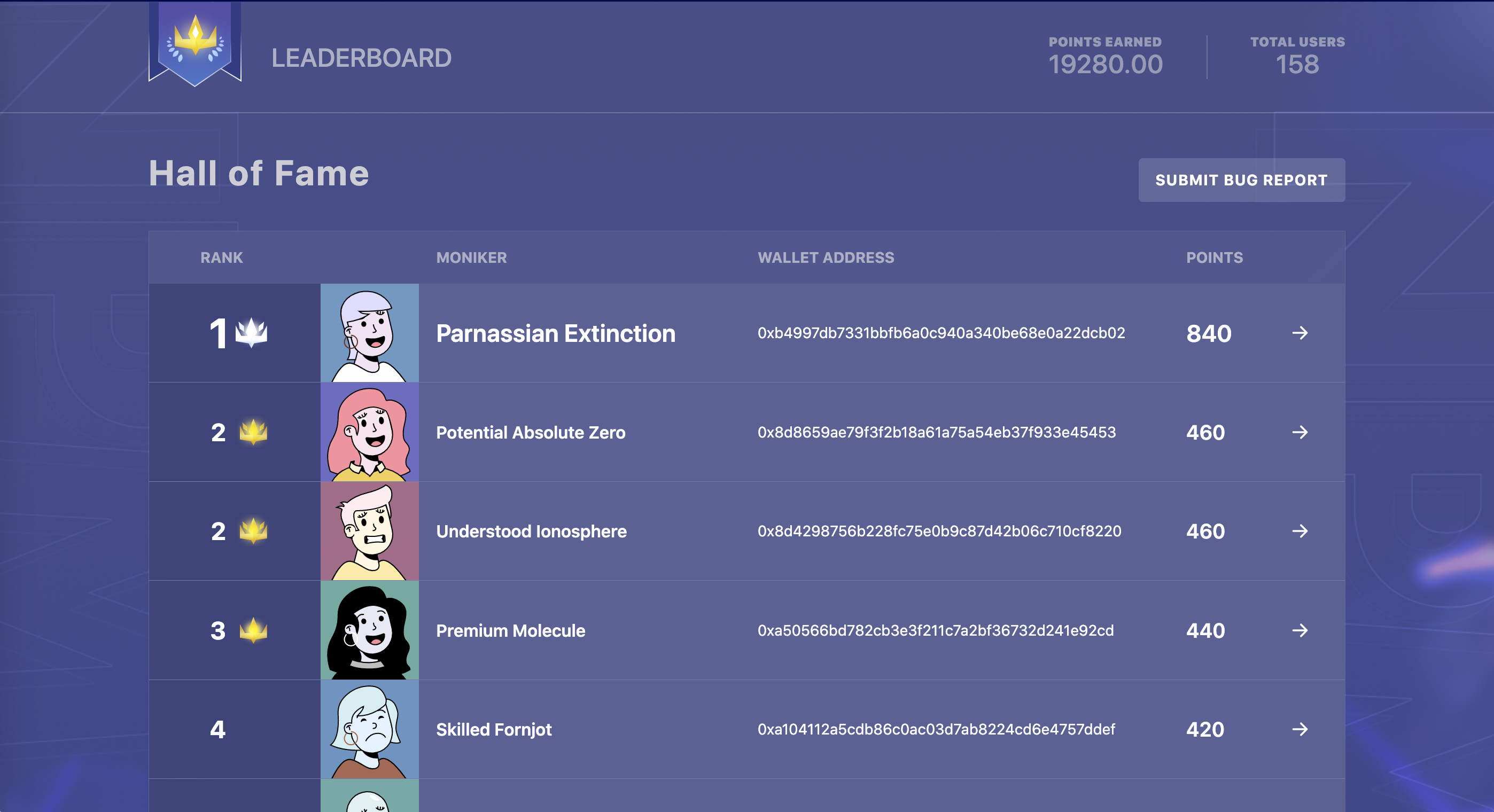Viewport: 1494px width, 812px height.
Task: Click Premium Molecule's wallet address
Action: 935,630
